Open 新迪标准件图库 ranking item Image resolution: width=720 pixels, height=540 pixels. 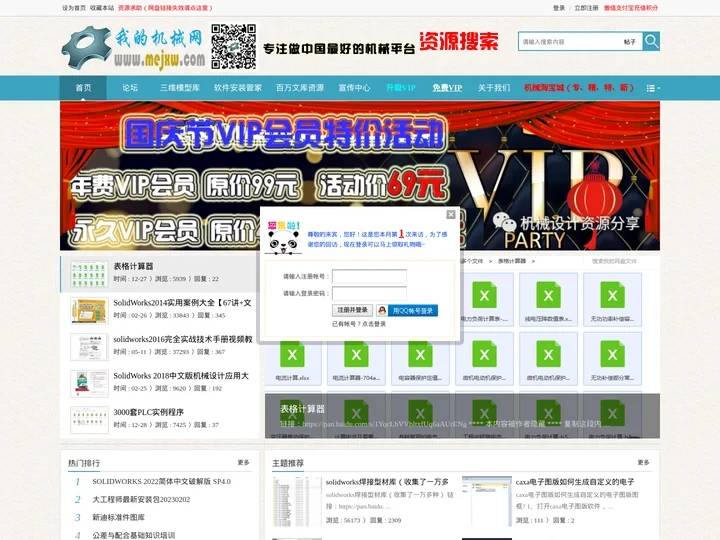(118, 517)
